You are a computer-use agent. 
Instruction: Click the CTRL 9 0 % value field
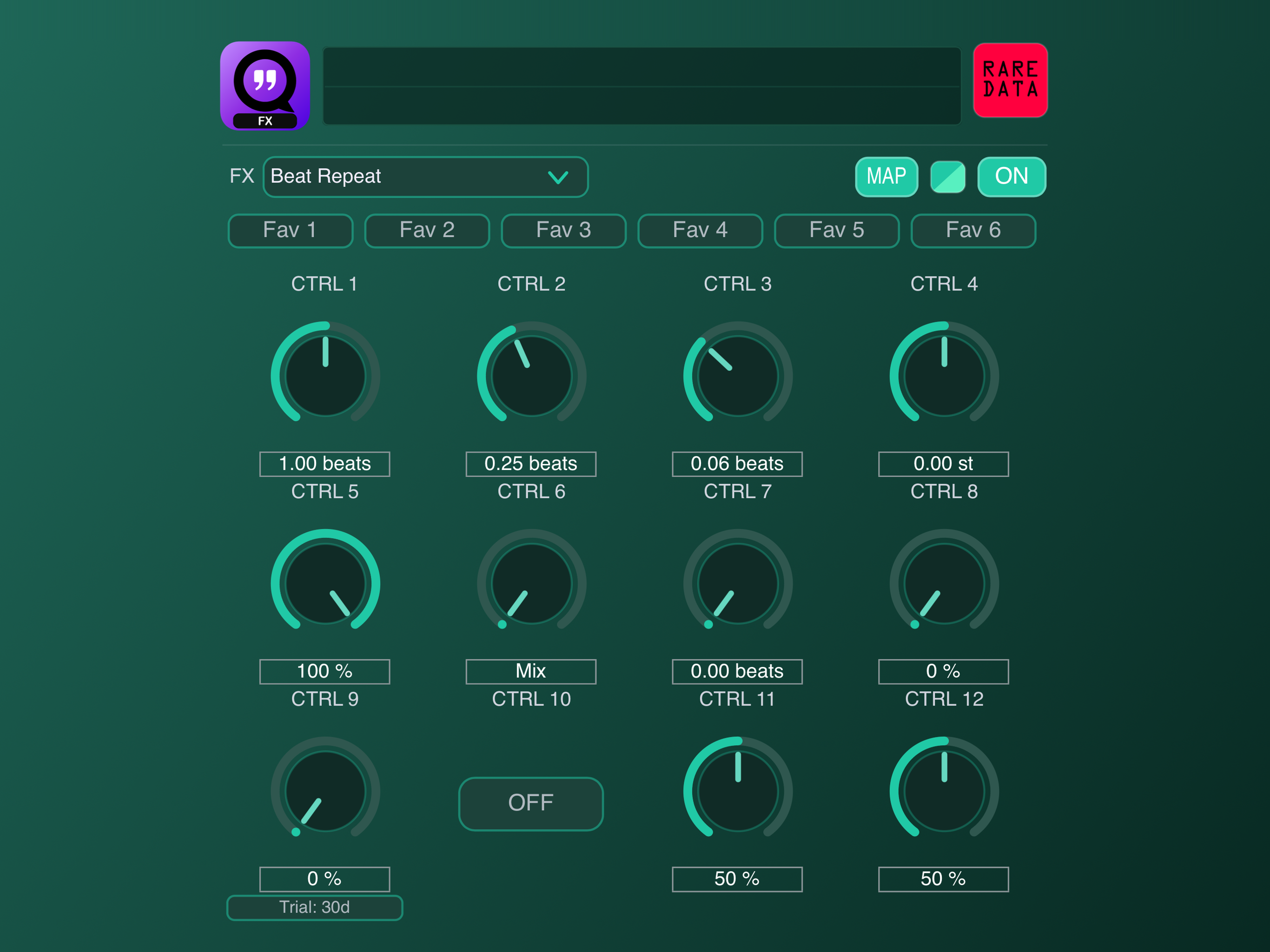pyautogui.click(x=324, y=879)
